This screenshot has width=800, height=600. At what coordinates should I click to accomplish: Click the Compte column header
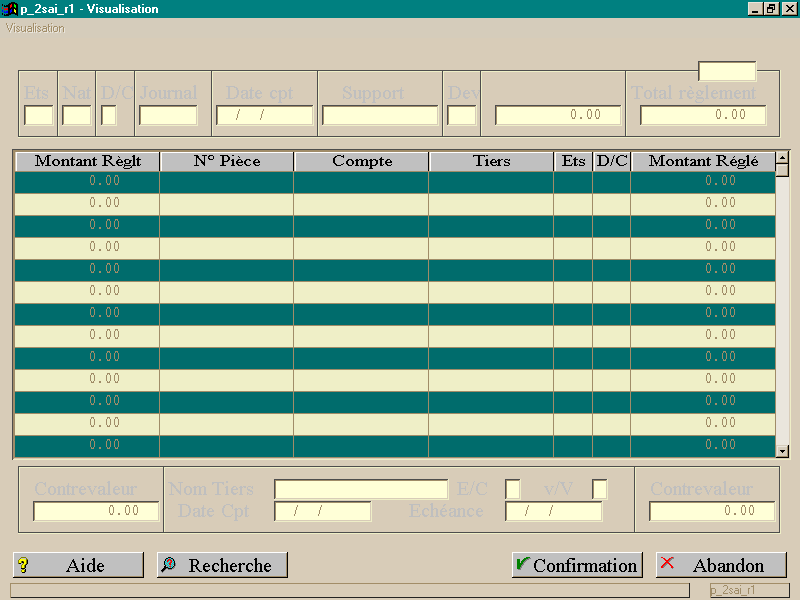(362, 161)
